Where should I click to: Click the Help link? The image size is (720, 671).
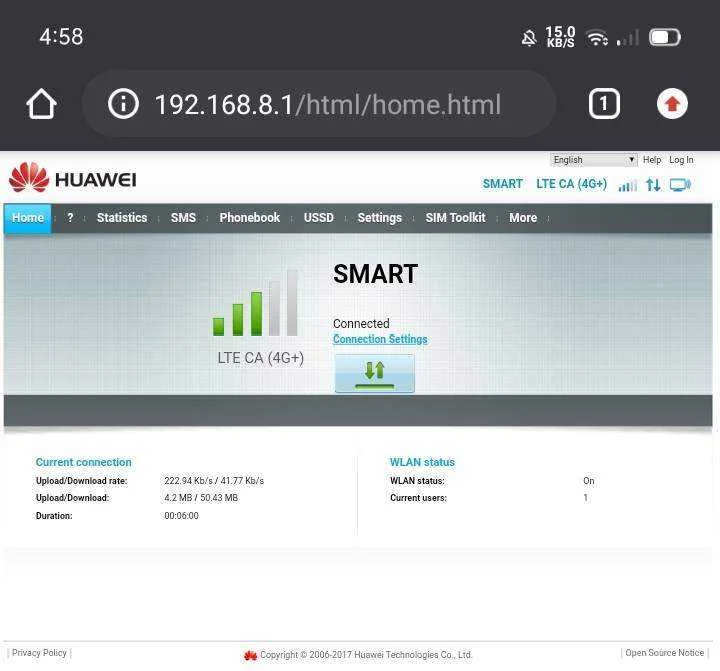click(x=652, y=160)
